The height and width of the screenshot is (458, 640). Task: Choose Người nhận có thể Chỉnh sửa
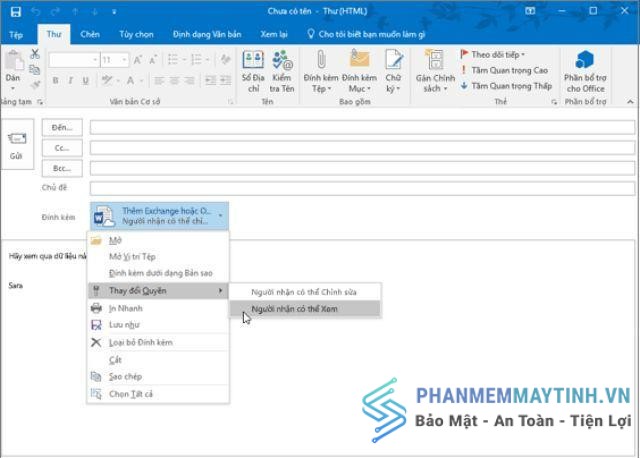[x=304, y=292]
